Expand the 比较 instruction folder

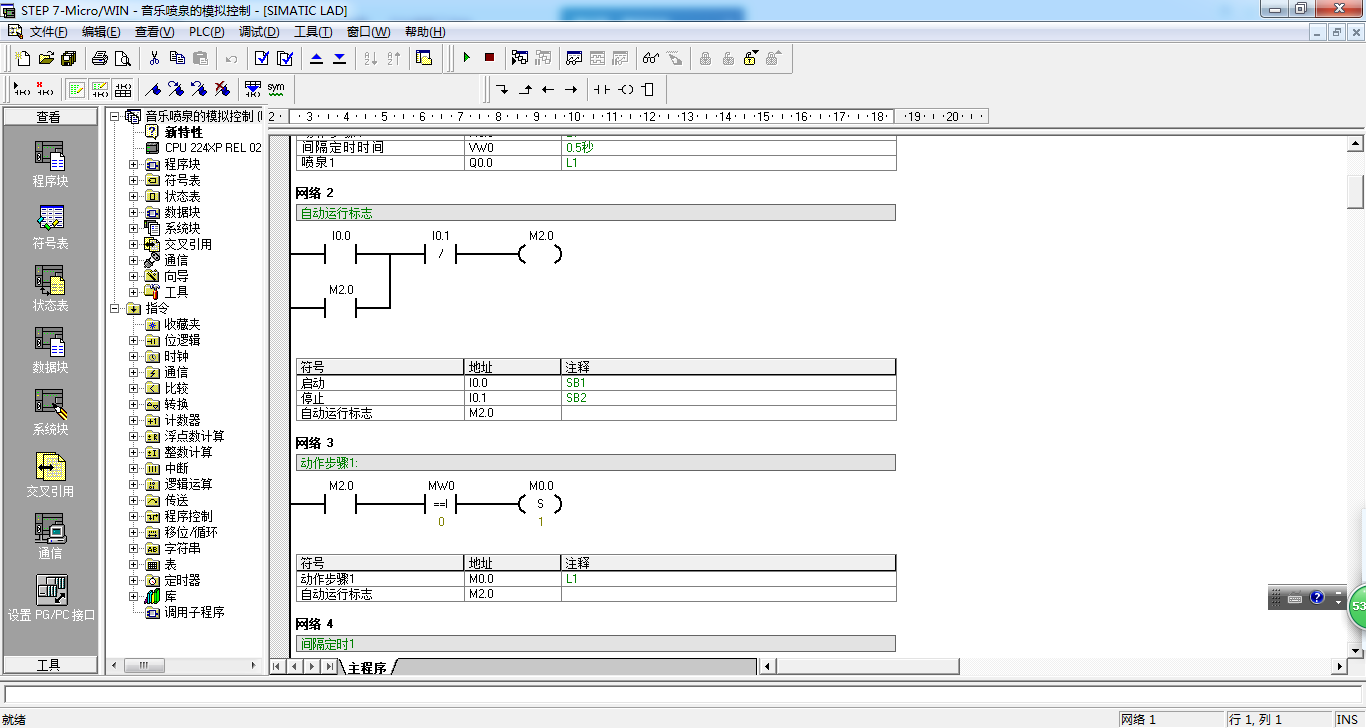(x=134, y=388)
